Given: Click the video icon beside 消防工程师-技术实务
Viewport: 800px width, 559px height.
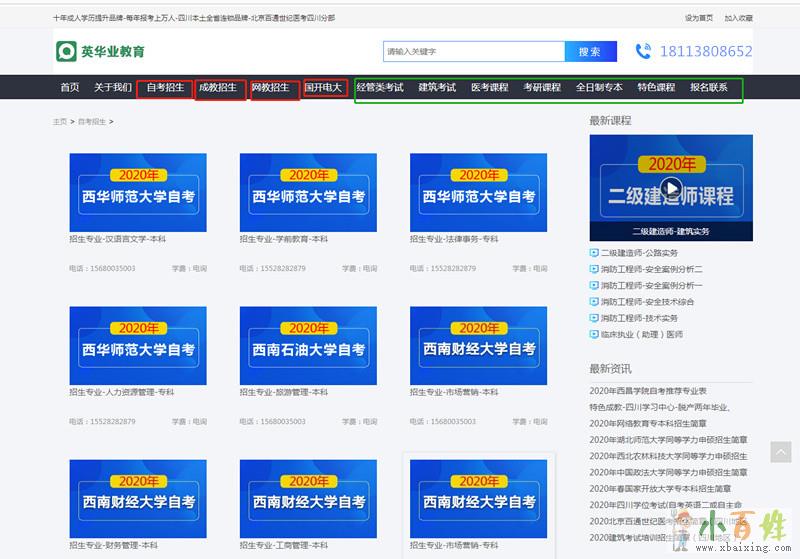Looking at the screenshot, I should point(594,318).
